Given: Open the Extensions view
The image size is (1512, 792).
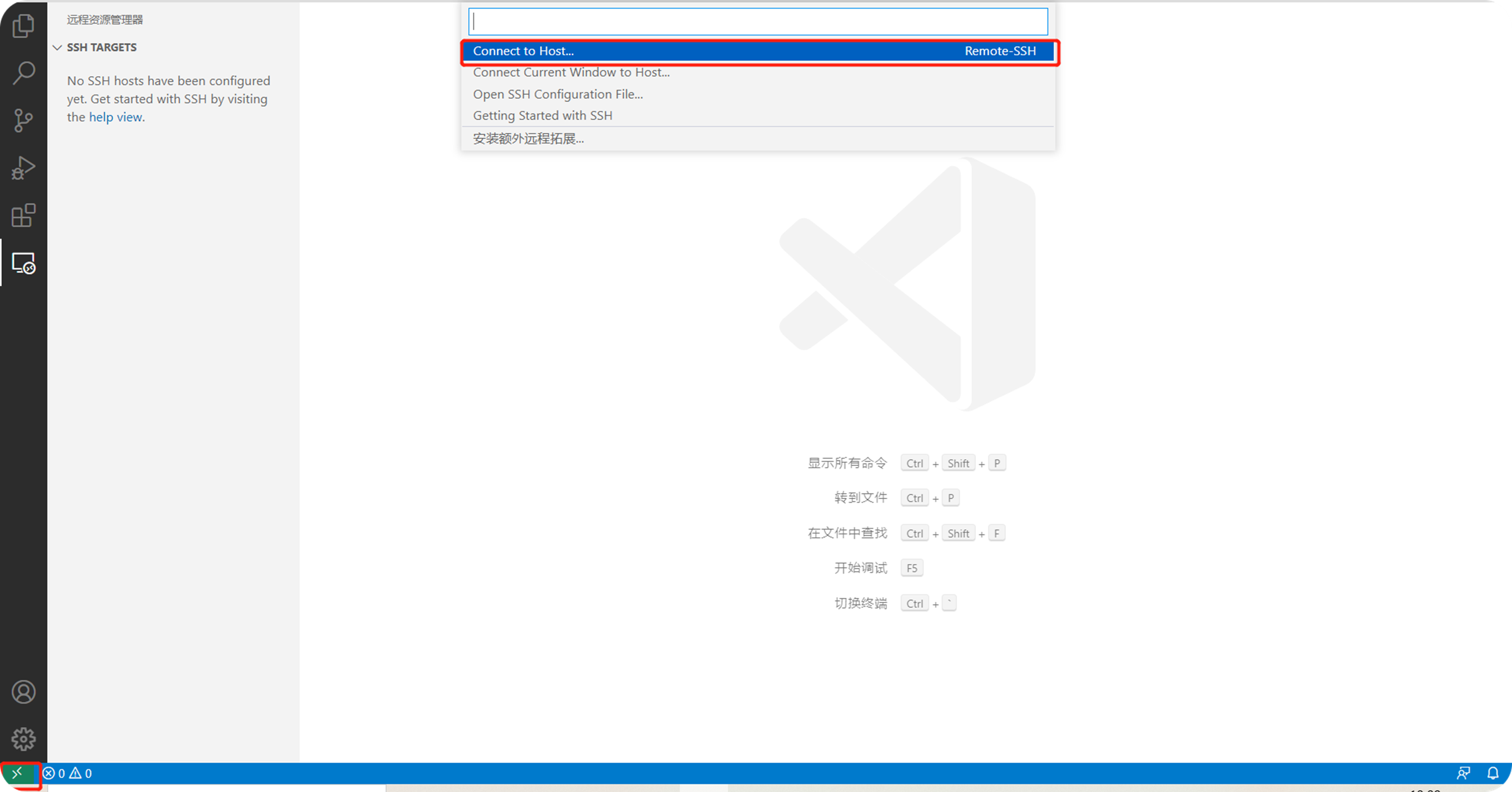Looking at the screenshot, I should [x=23, y=215].
